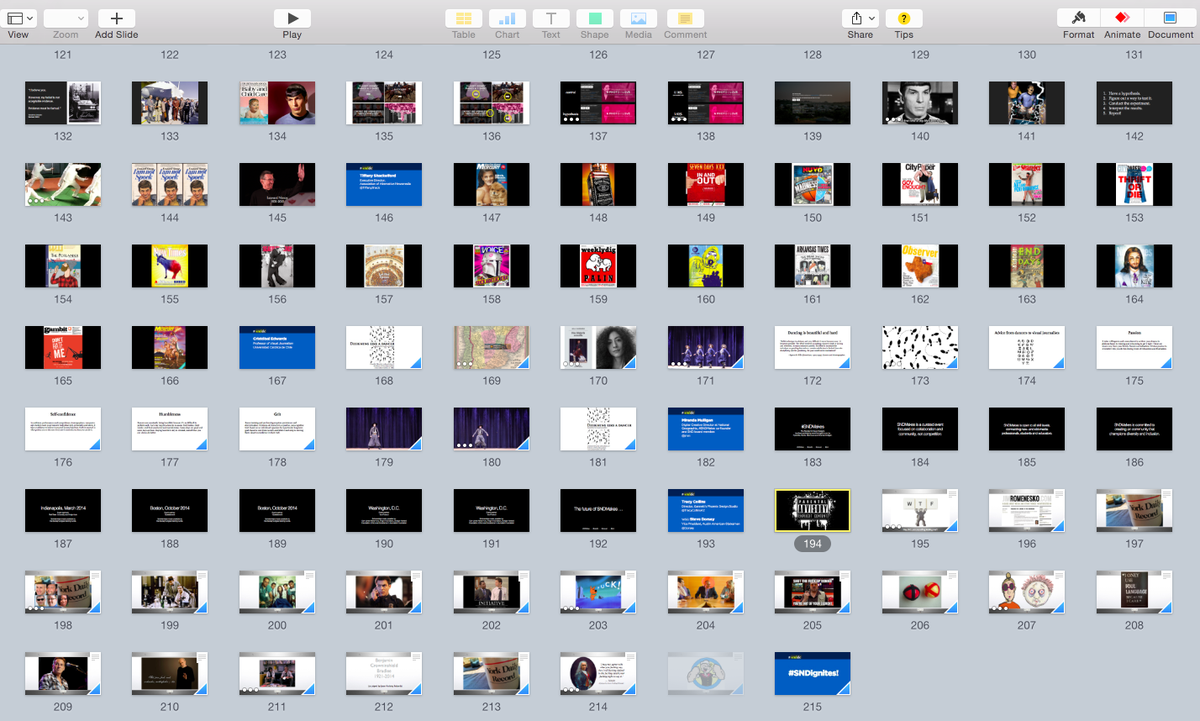Select slide 187 Indianapolis thumbnail
Viewport: 1200px width, 721px height.
[63, 510]
